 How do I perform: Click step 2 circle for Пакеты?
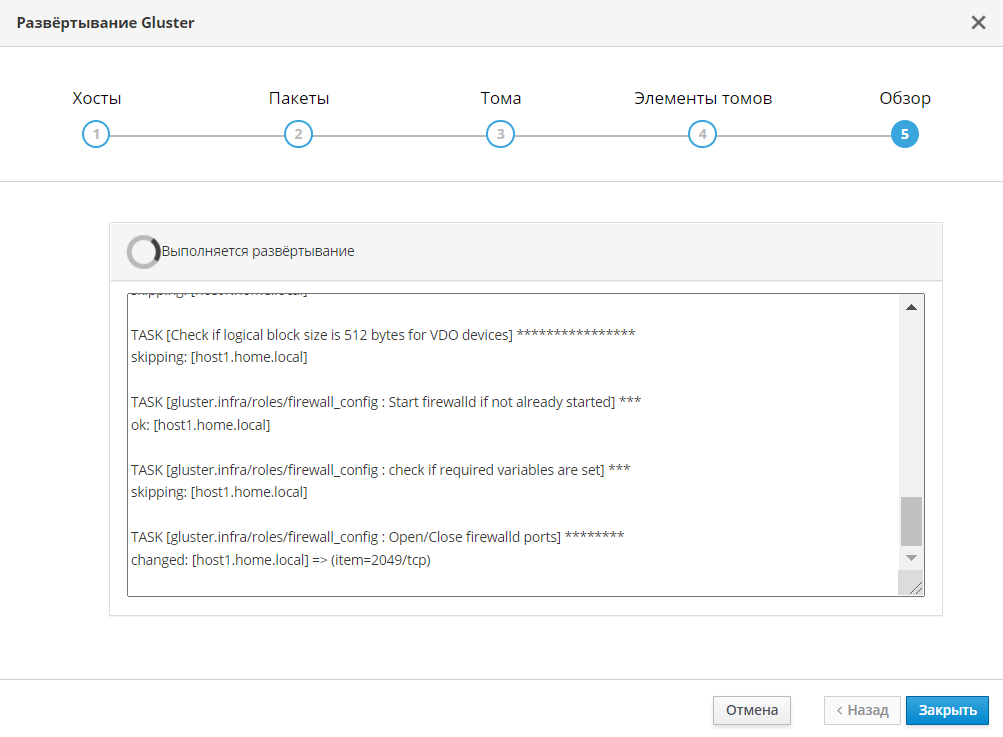[298, 135]
